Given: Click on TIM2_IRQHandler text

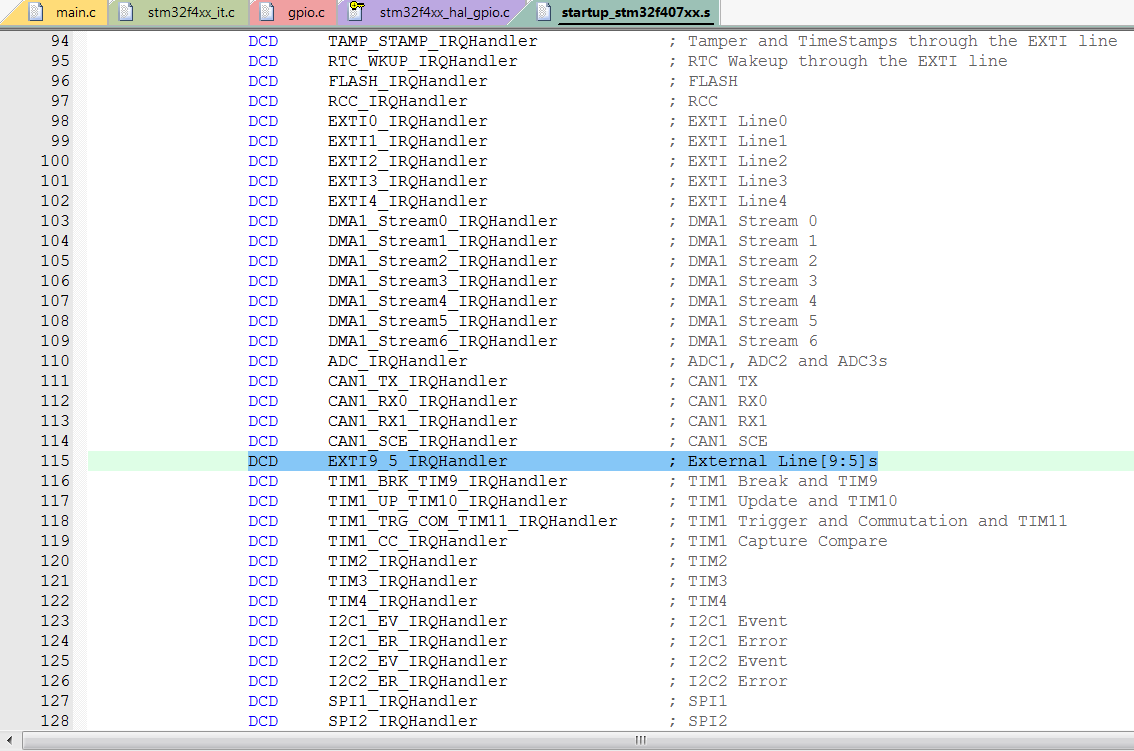Looking at the screenshot, I should [402, 561].
